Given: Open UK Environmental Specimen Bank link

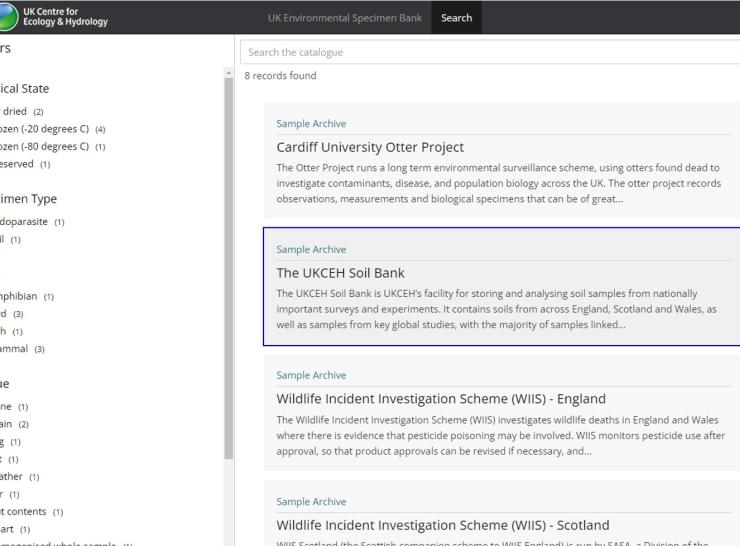Looking at the screenshot, I should (345, 18).
